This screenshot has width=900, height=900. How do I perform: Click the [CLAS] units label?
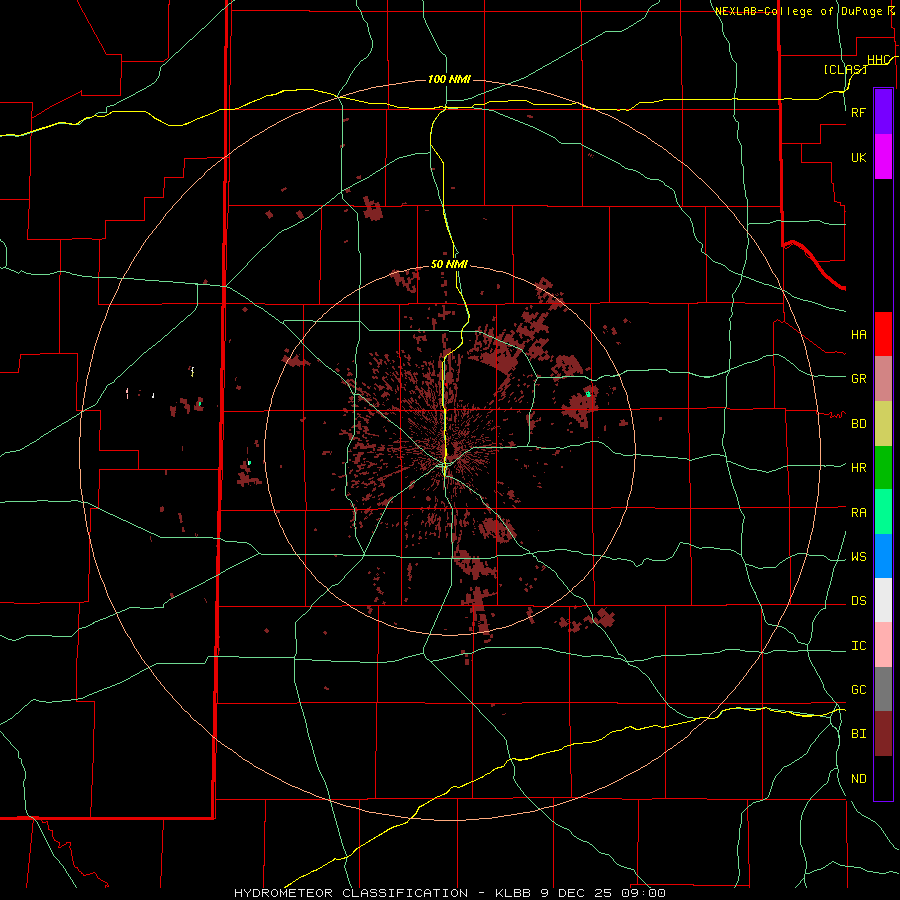[845, 69]
